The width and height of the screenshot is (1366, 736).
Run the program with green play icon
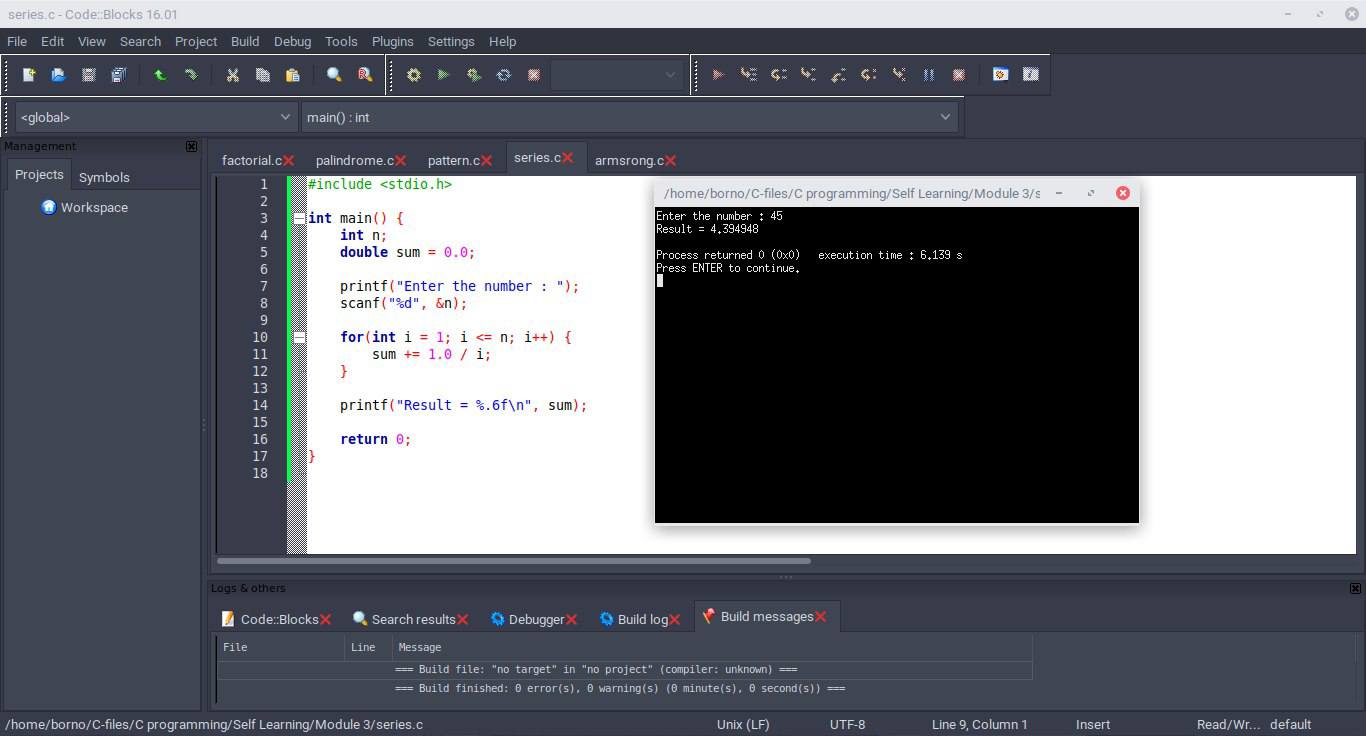pyautogui.click(x=443, y=75)
